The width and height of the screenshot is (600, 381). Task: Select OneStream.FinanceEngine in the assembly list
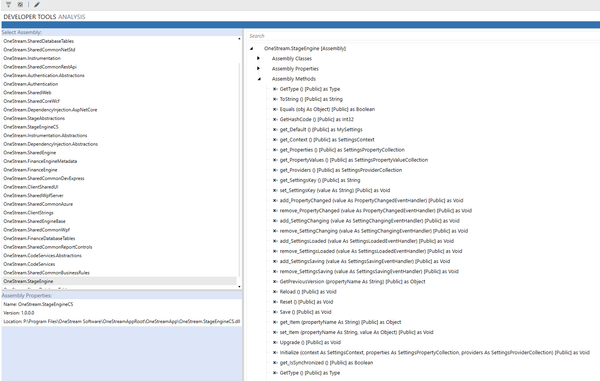(x=30, y=170)
